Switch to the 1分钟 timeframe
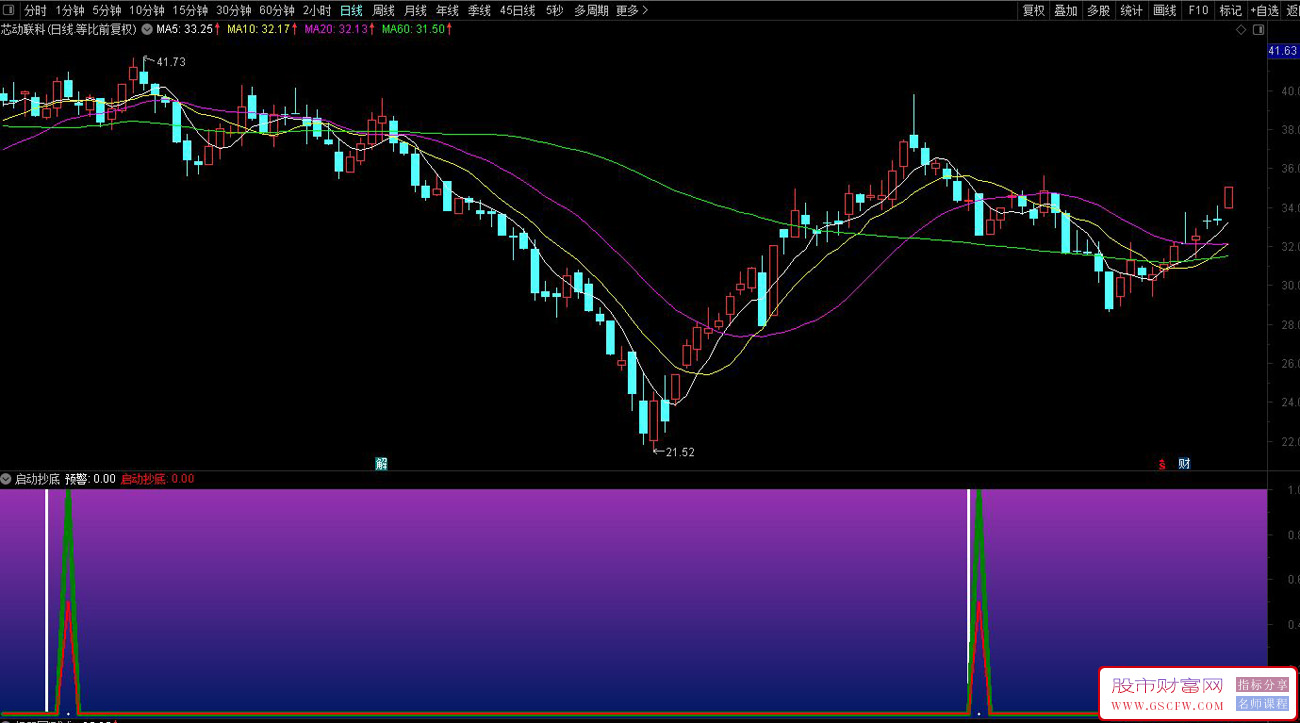This screenshot has height=723, width=1300. coord(69,11)
